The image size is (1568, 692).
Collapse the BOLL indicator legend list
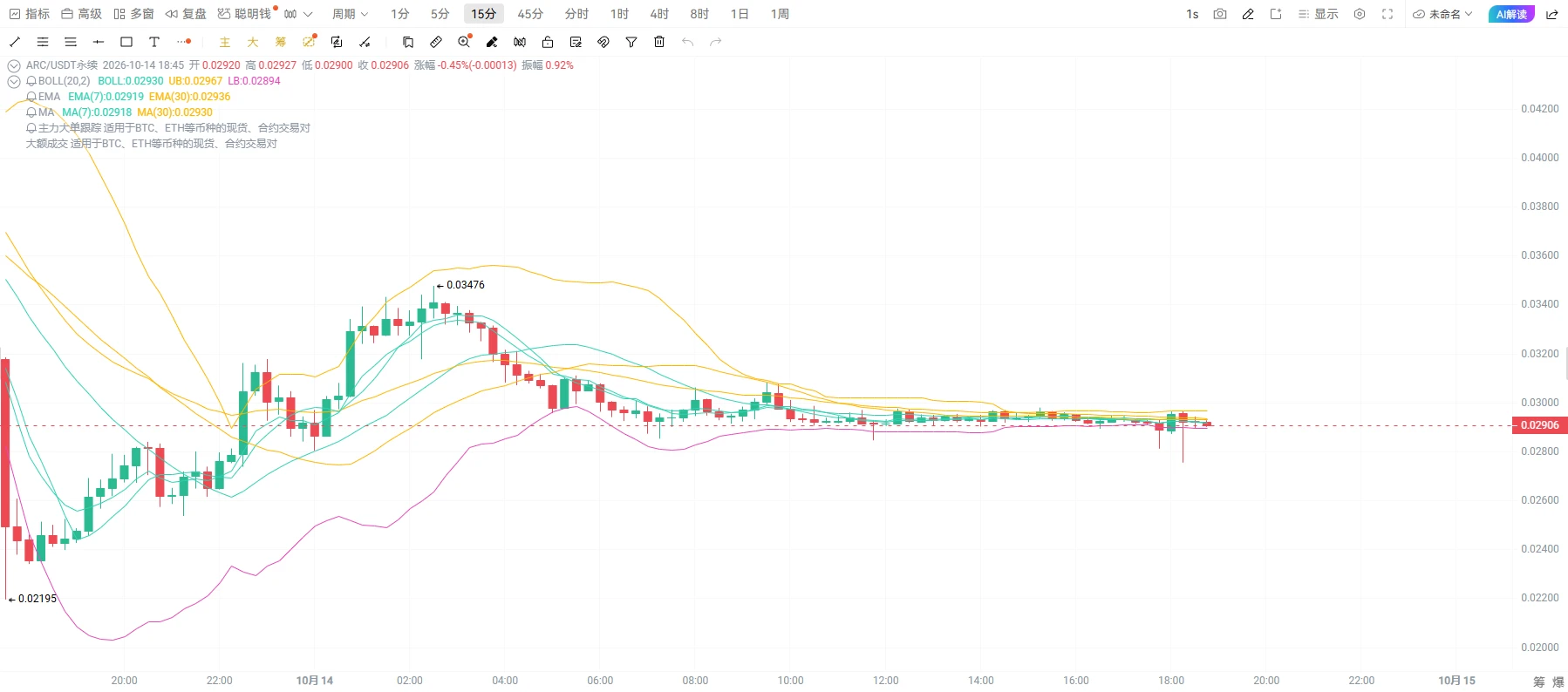coord(14,81)
